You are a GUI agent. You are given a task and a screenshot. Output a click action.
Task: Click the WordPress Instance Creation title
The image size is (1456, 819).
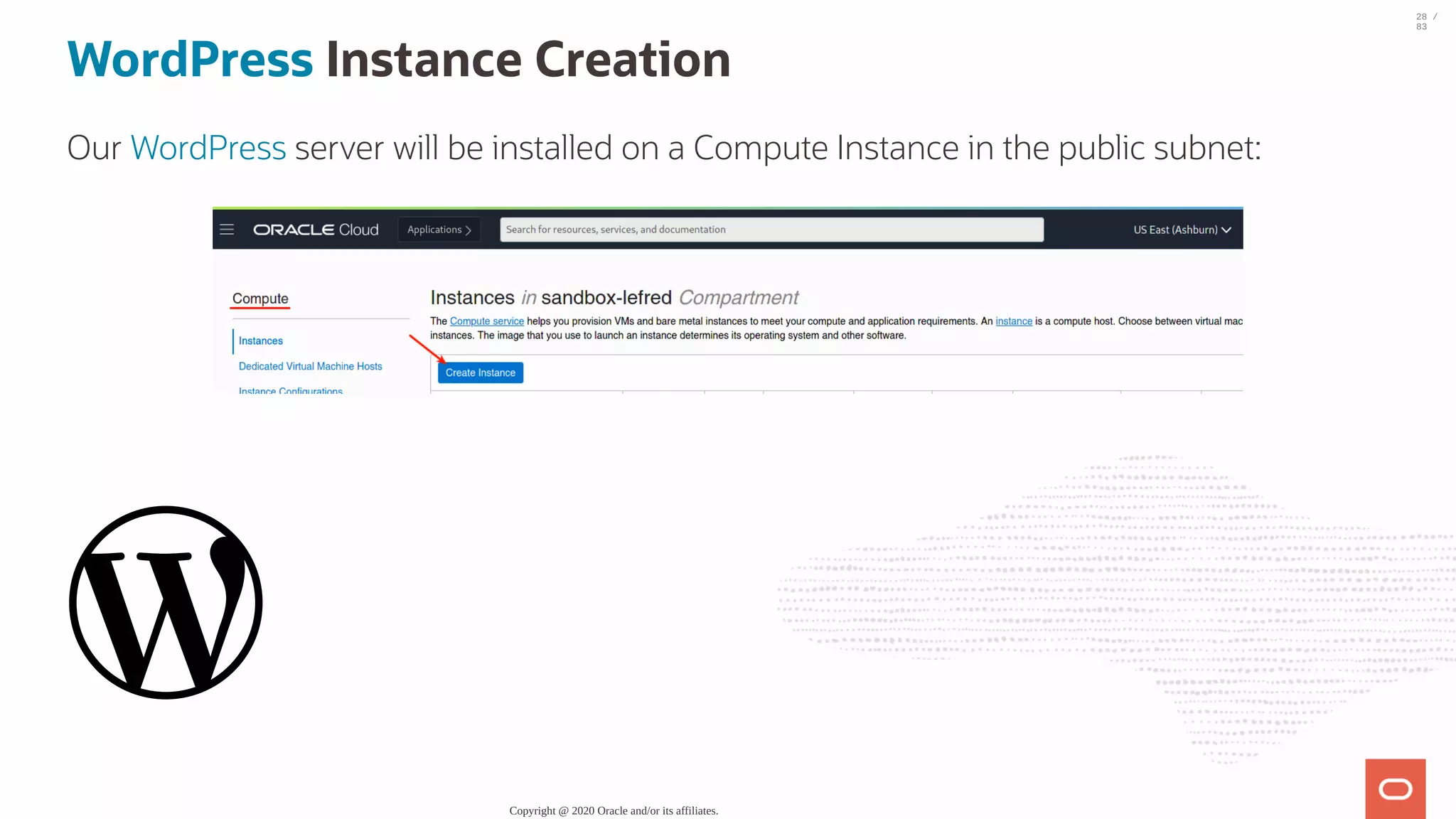click(398, 60)
